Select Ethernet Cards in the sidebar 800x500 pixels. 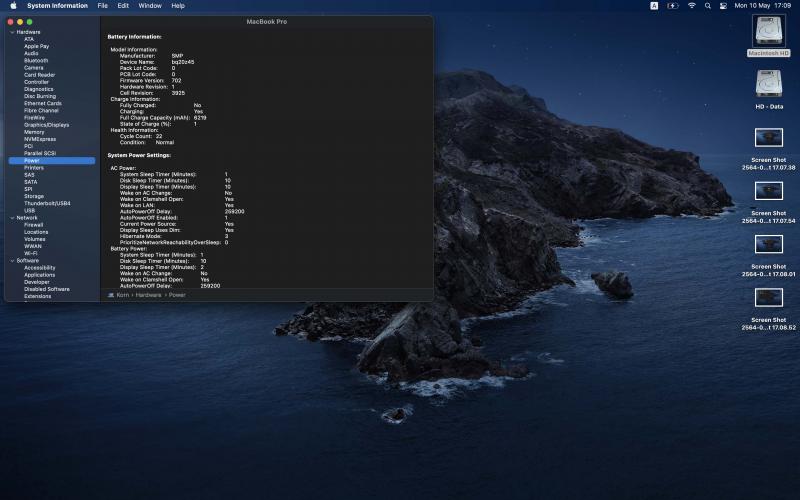(x=42, y=104)
